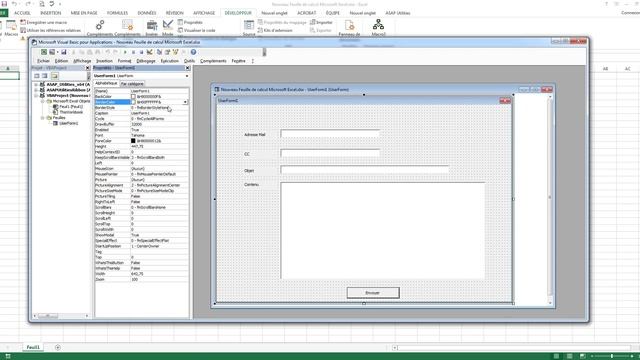Toggle Design Mode icon in VBA toolbar

point(150,52)
